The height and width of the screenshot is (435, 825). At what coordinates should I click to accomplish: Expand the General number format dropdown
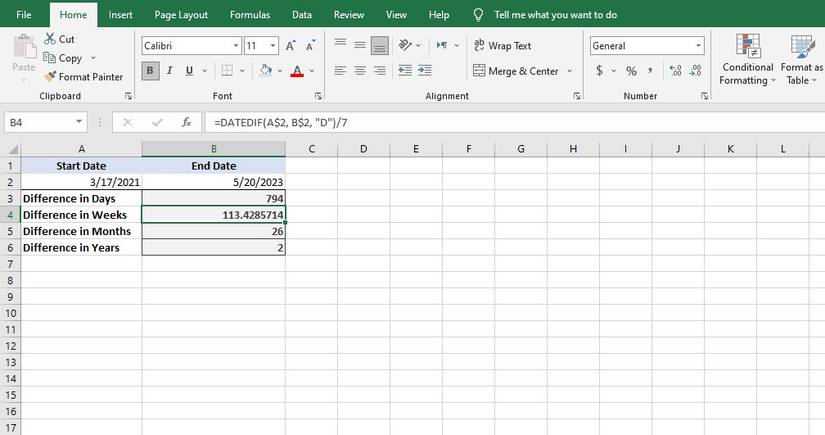(698, 46)
